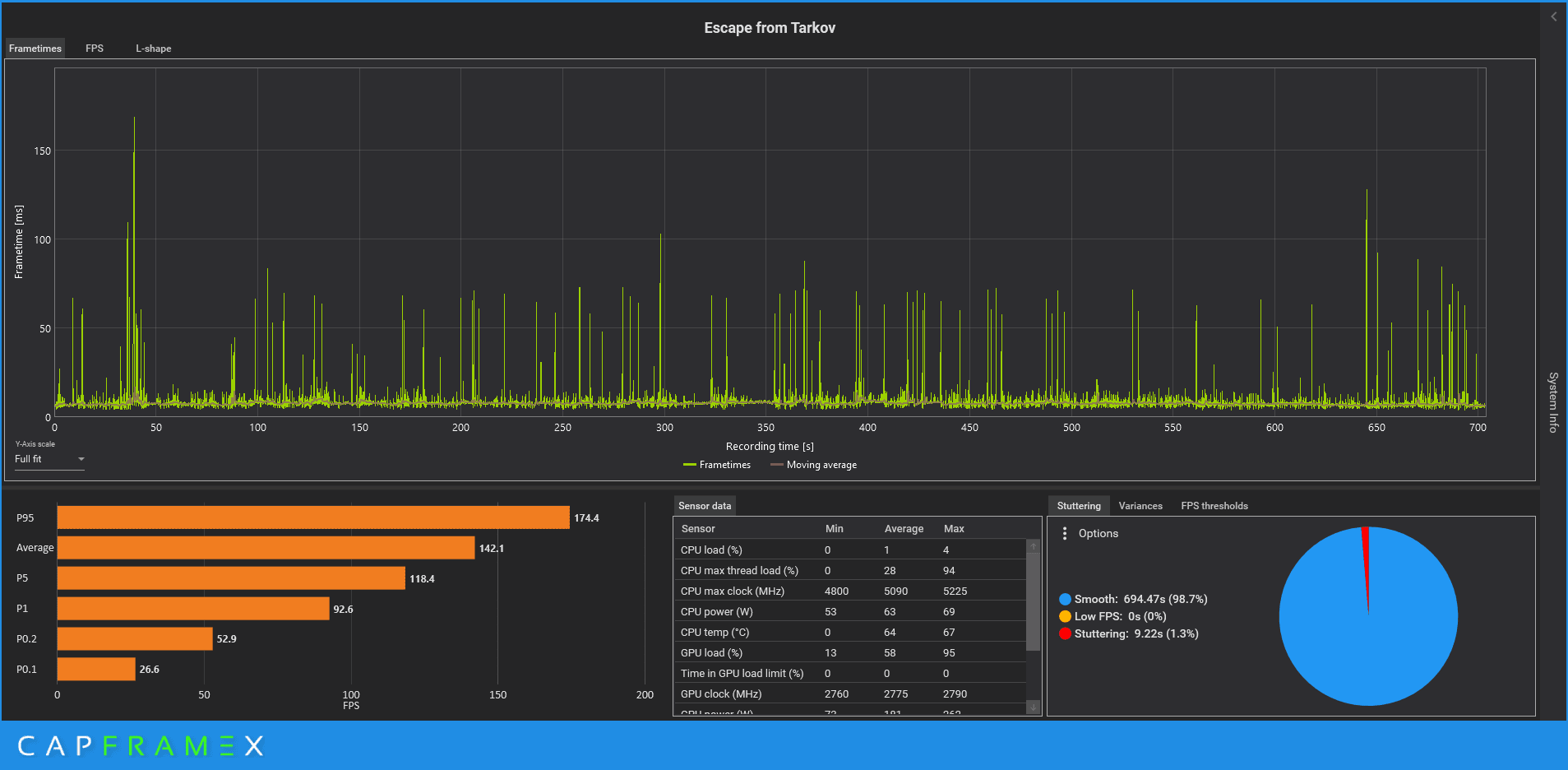The height and width of the screenshot is (770, 1568).
Task: Click the Low FPS yellow legend dot
Action: (x=1065, y=617)
